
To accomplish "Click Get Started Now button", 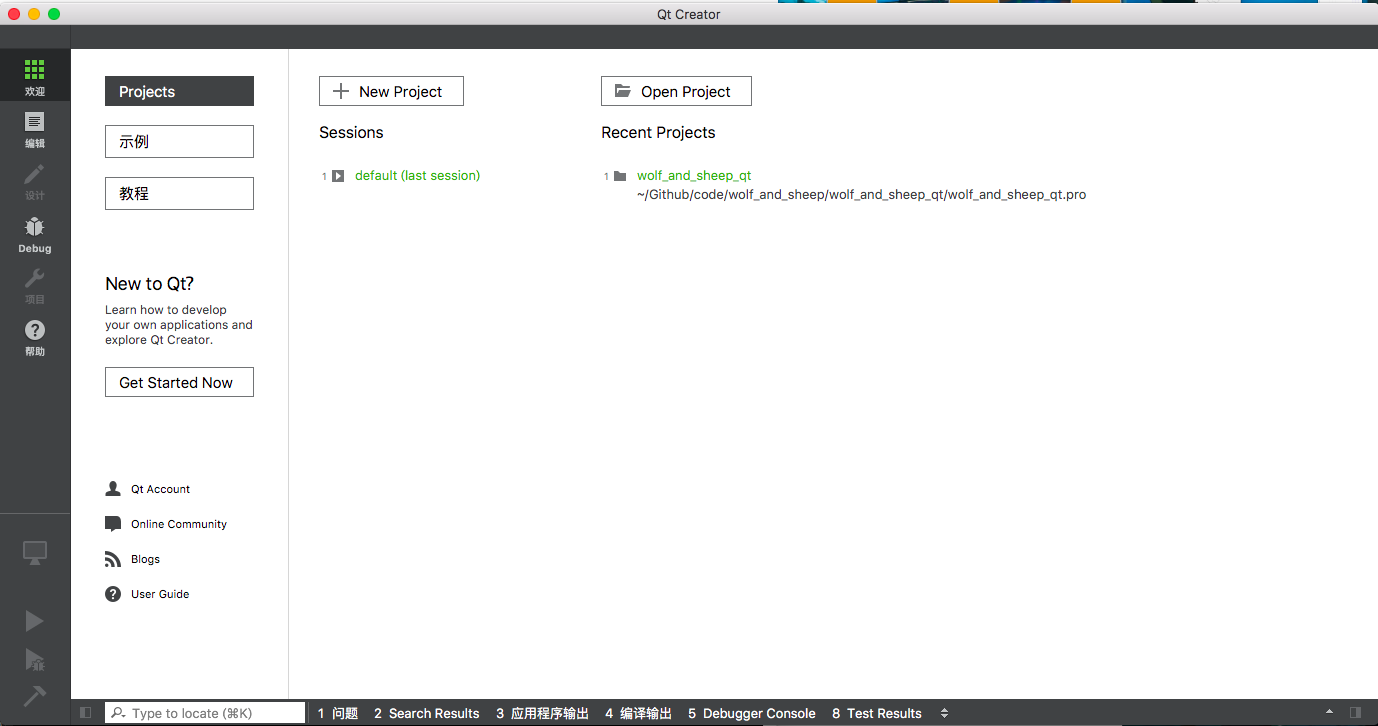I will [x=179, y=382].
